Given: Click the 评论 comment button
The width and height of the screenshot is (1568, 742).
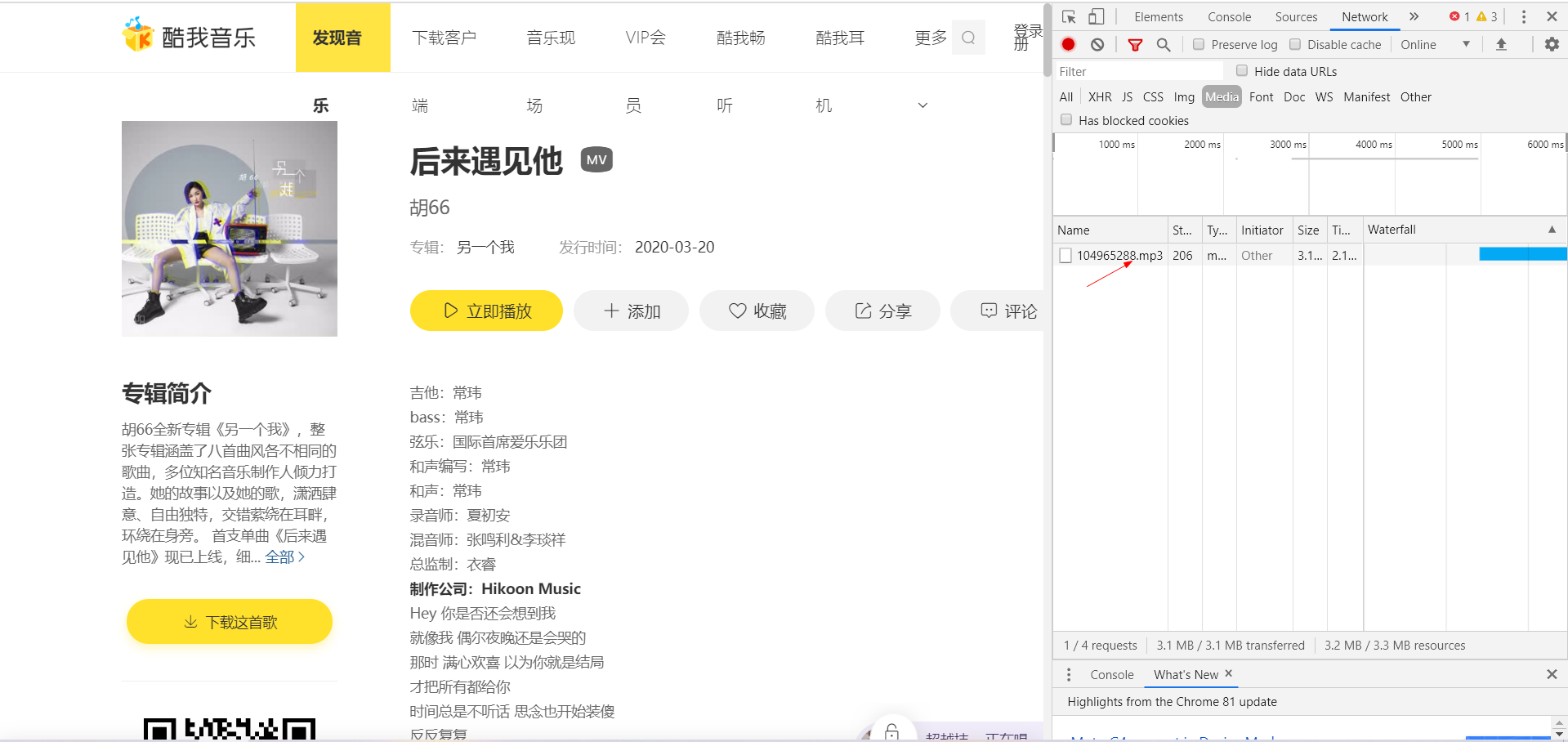Looking at the screenshot, I should (998, 311).
